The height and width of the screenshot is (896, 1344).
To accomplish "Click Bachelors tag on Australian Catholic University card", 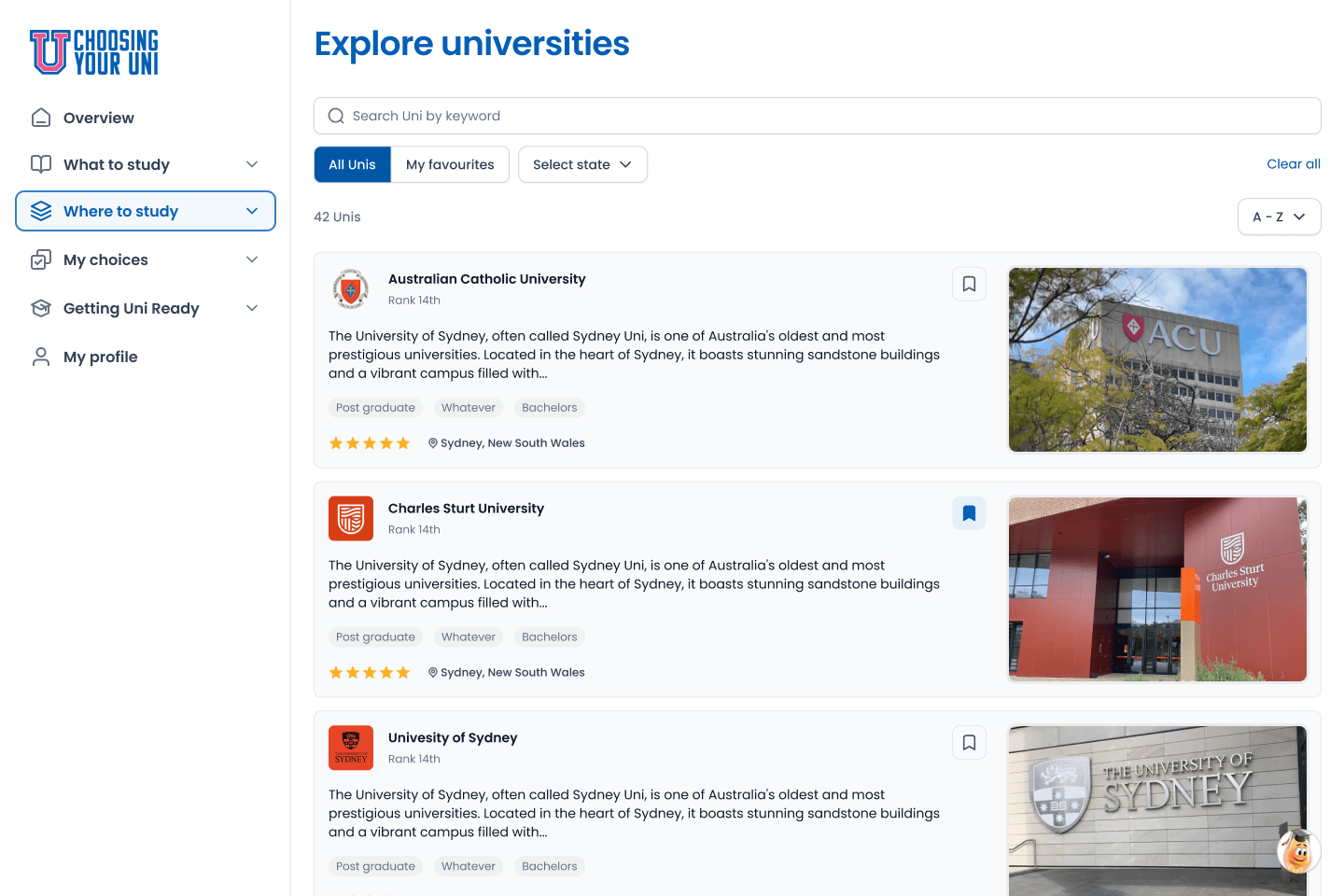I will tap(549, 408).
